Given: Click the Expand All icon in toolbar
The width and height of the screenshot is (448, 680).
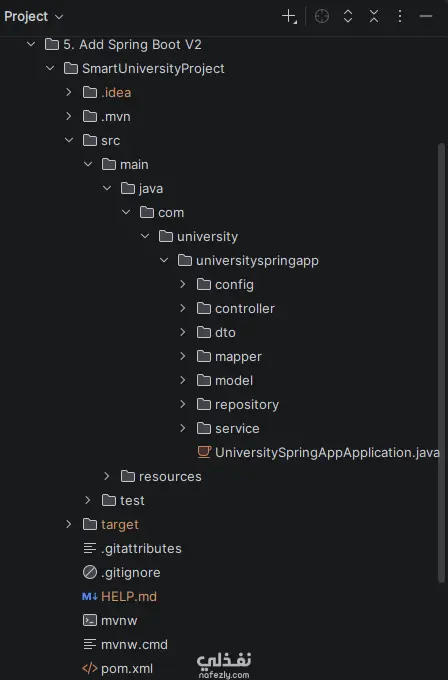Looking at the screenshot, I should point(348,16).
